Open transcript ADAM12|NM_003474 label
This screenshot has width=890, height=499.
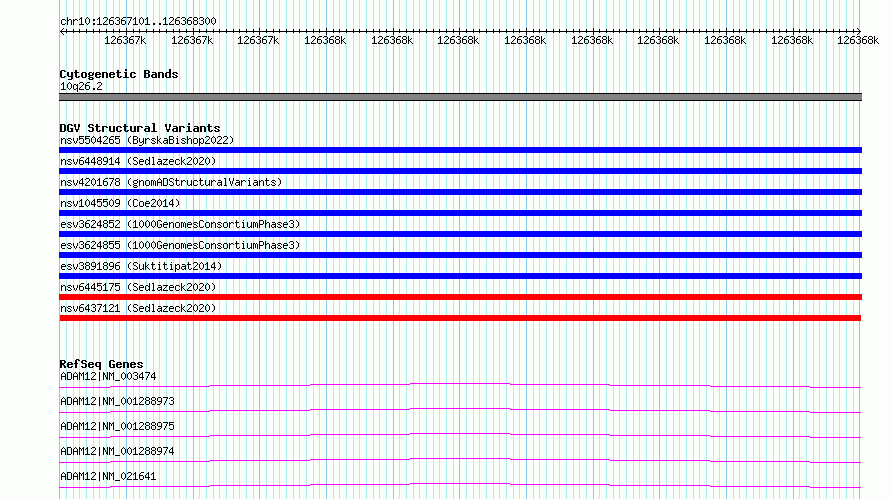108,376
